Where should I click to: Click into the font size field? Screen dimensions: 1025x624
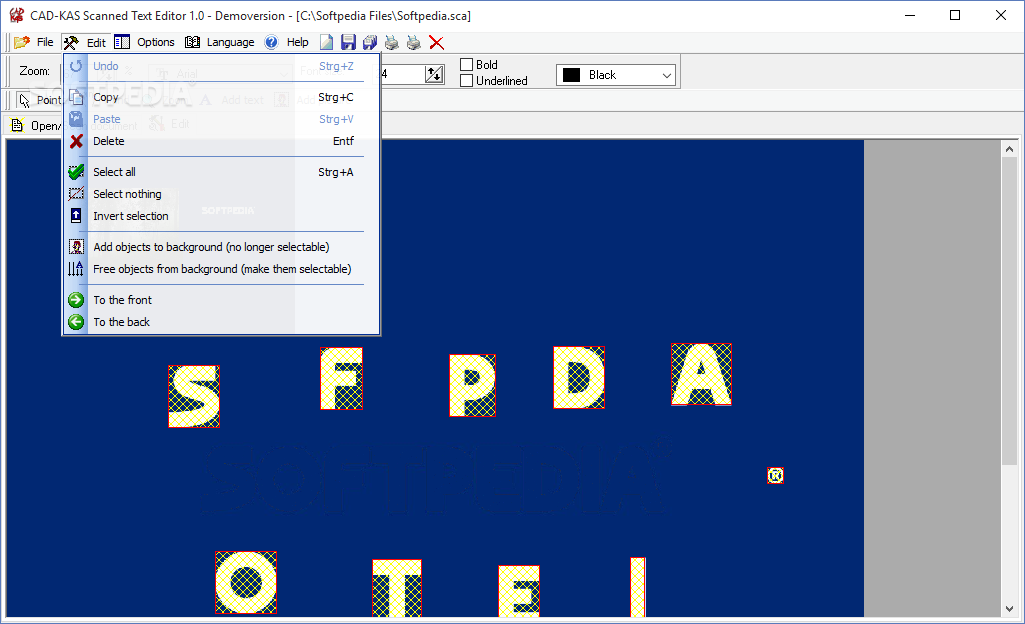tap(403, 74)
